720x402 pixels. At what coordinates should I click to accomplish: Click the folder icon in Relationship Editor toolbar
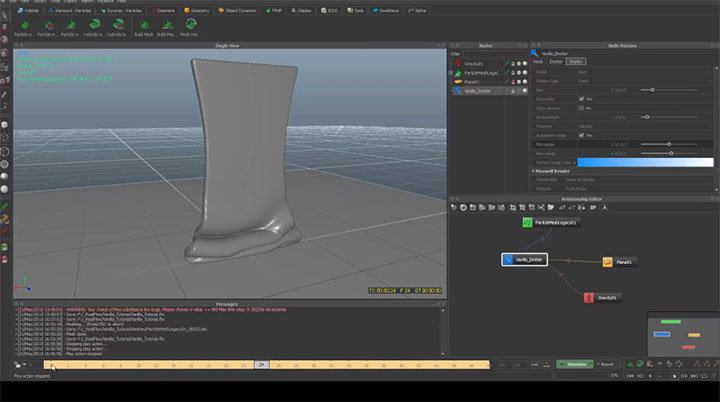click(x=551, y=208)
